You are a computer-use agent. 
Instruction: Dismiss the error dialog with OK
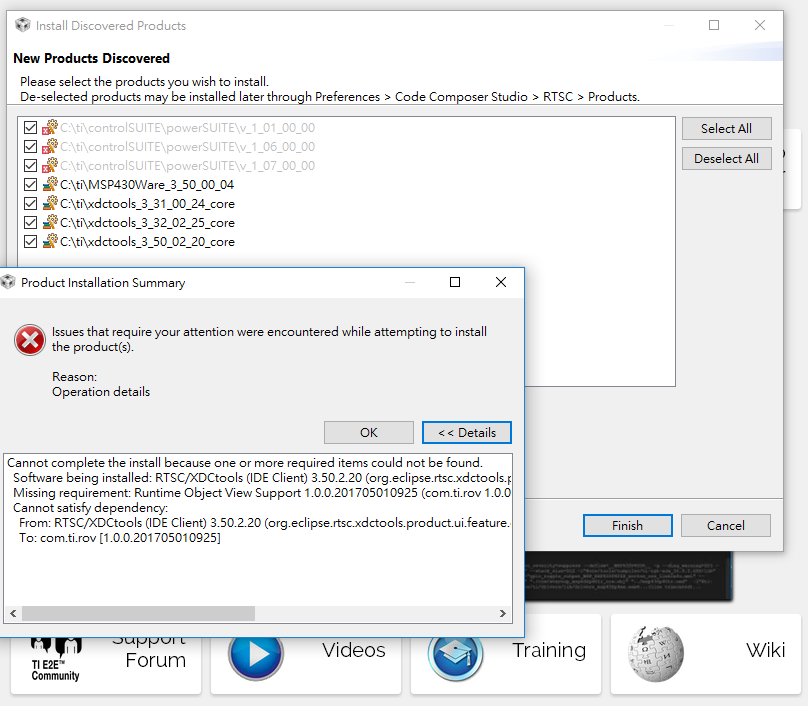[368, 432]
